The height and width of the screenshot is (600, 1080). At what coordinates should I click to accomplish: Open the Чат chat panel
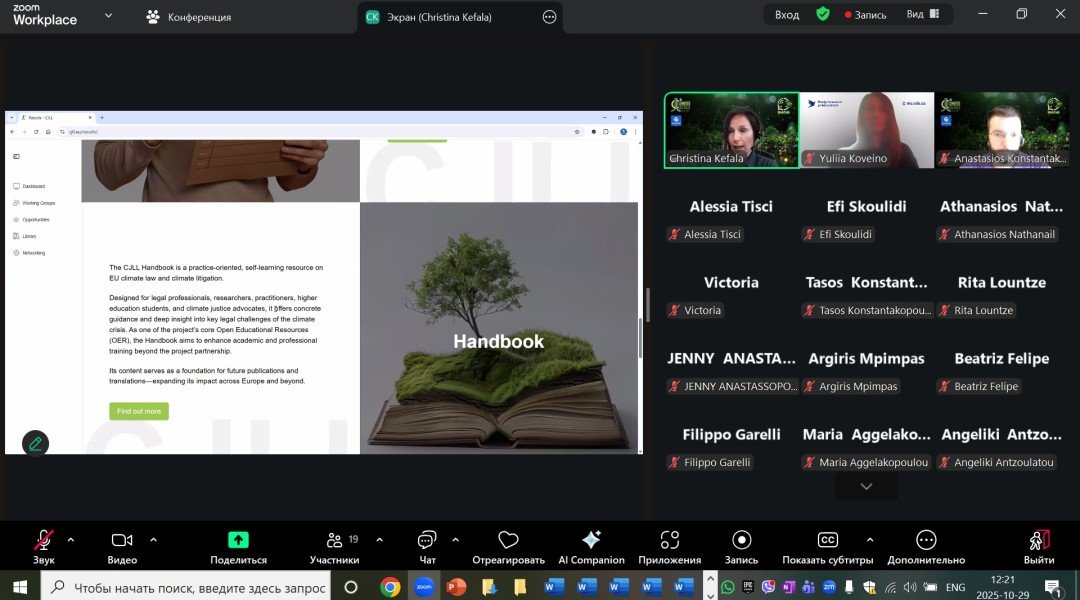427,541
